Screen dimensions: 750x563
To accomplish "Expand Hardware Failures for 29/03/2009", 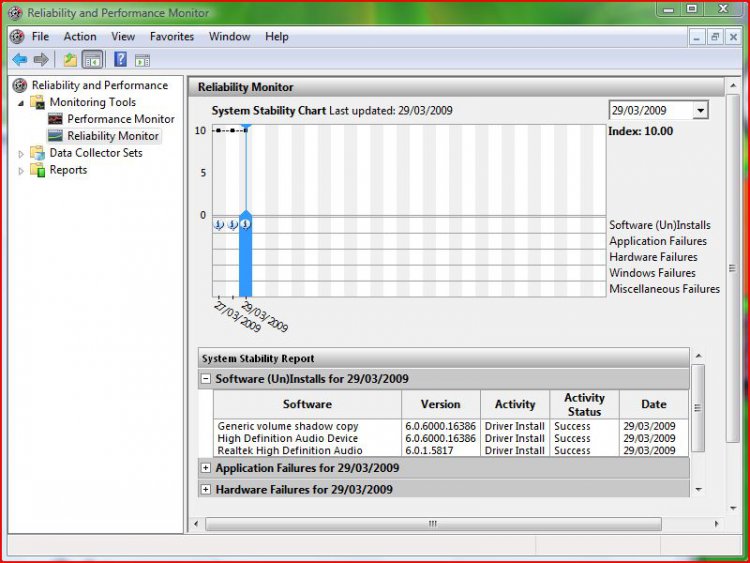I will click(206, 489).
